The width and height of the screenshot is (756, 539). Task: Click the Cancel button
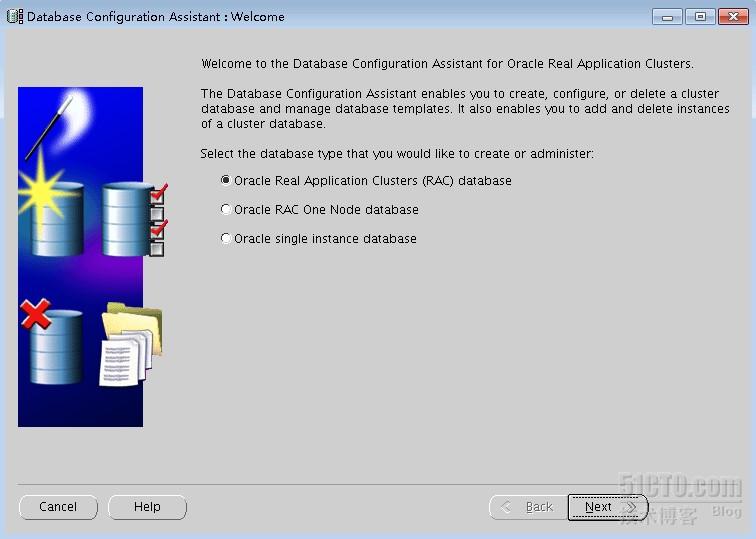pos(58,507)
